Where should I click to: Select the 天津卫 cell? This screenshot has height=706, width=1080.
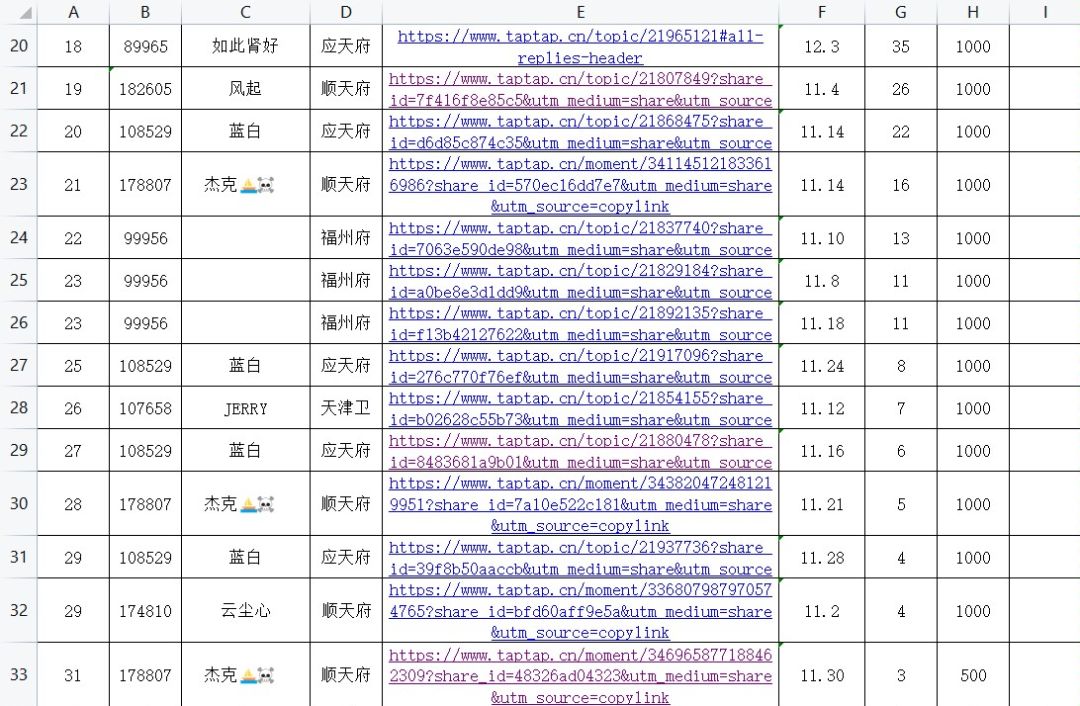pos(346,408)
